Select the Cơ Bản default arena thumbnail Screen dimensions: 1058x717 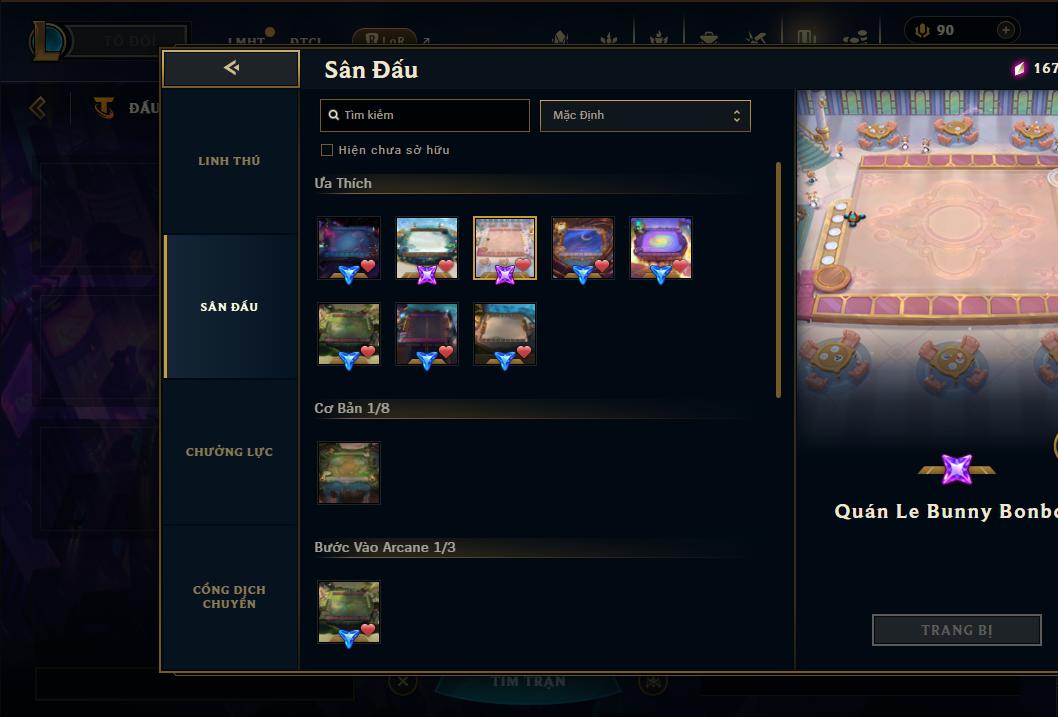349,473
